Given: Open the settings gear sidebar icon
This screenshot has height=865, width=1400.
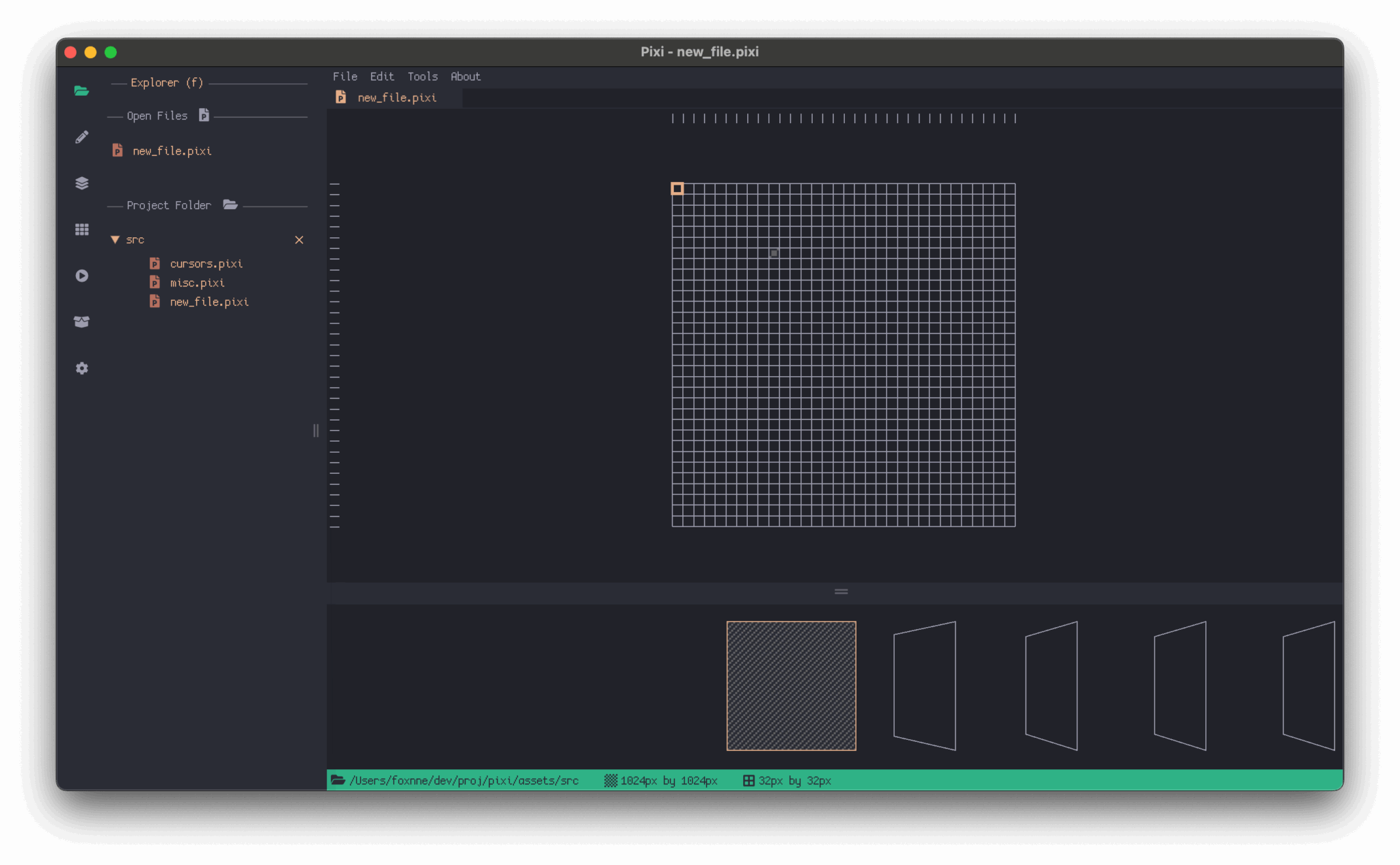Looking at the screenshot, I should (81, 368).
